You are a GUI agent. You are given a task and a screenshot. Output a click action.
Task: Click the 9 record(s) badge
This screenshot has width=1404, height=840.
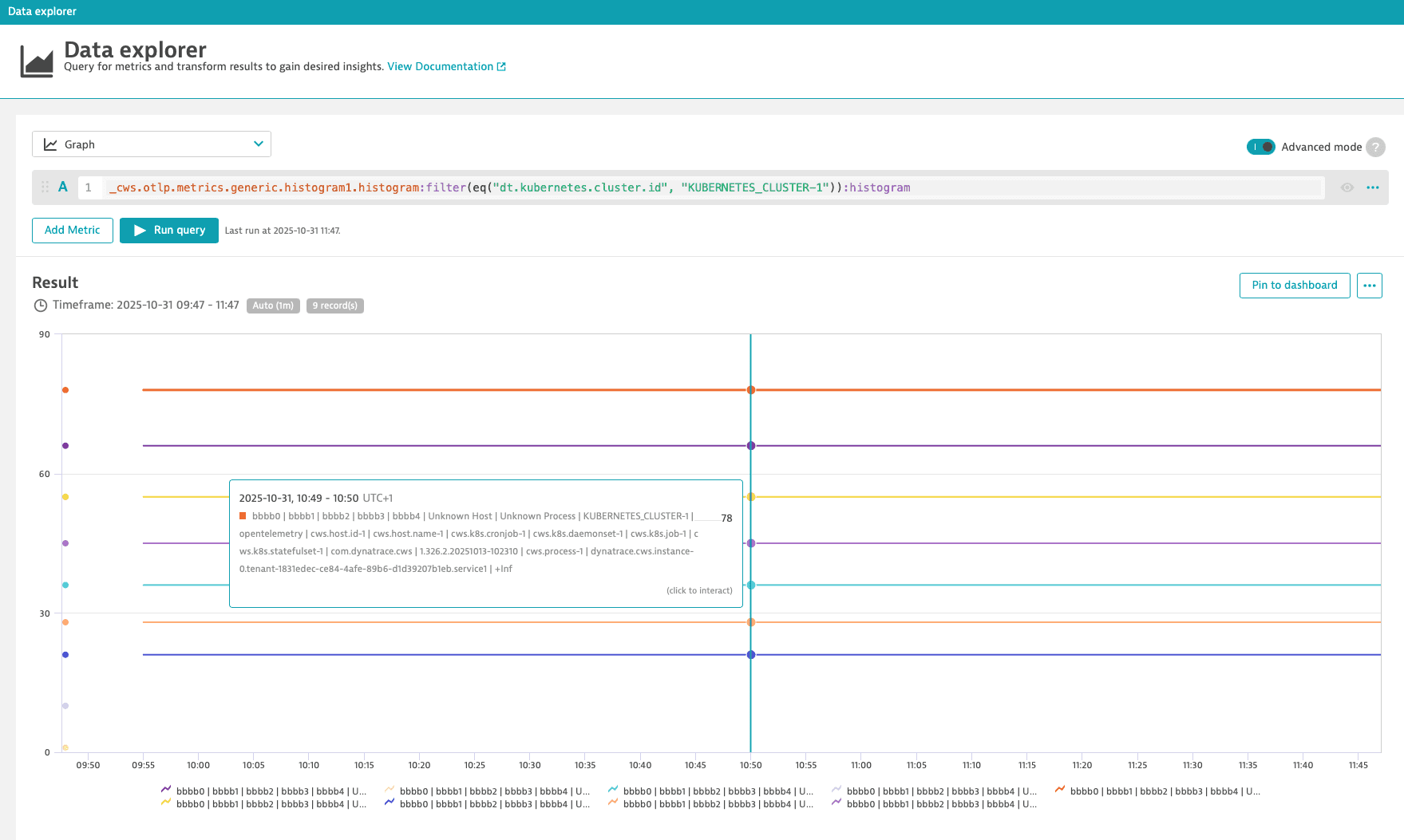click(x=335, y=306)
